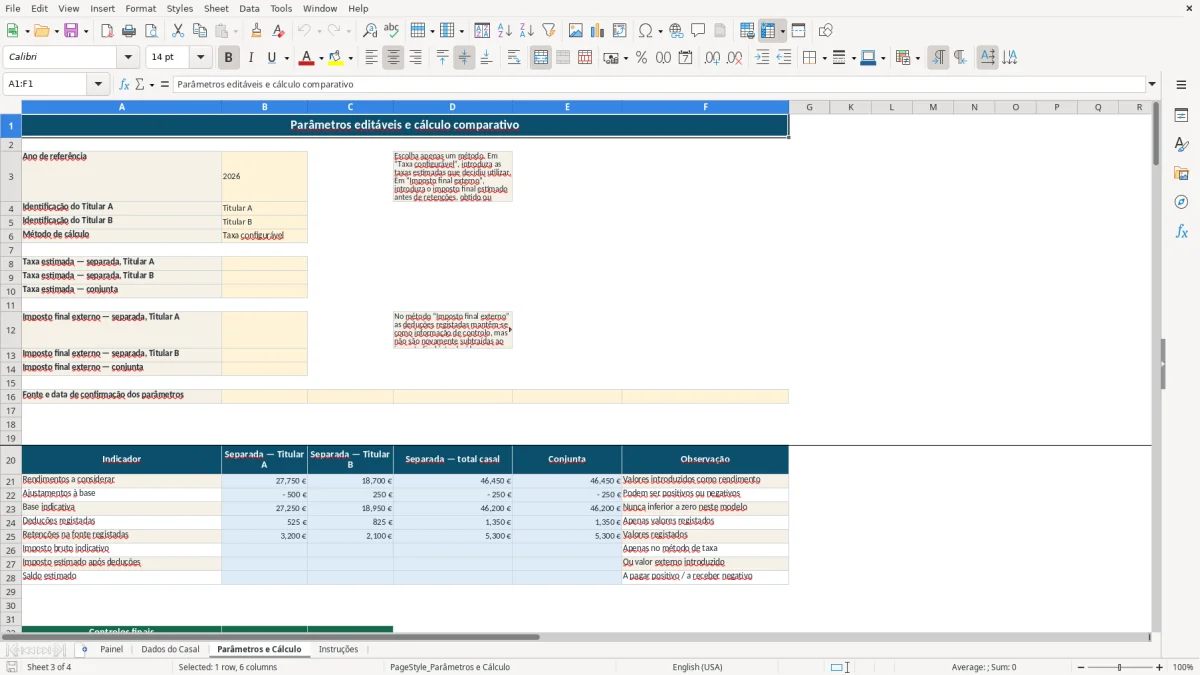This screenshot has height=675, width=1200.
Task: Toggle Wrap Text
Action: (x=514, y=58)
